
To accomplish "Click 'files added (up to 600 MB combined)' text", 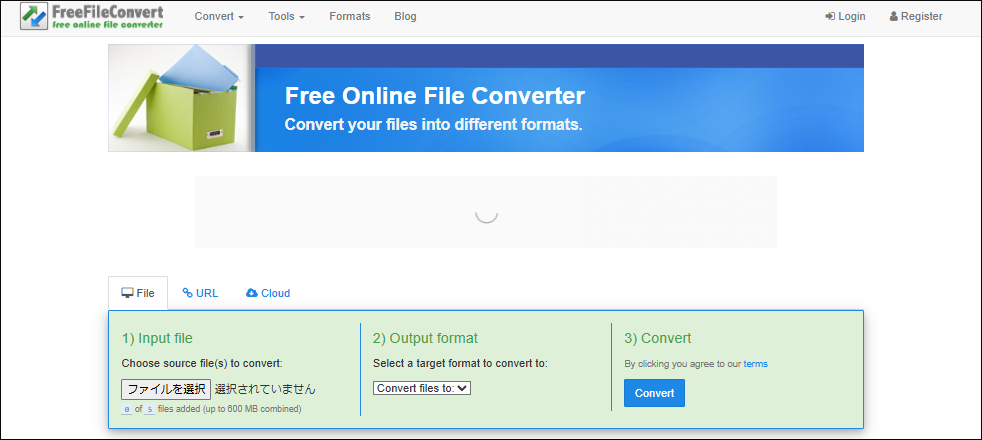I will (x=230, y=409).
